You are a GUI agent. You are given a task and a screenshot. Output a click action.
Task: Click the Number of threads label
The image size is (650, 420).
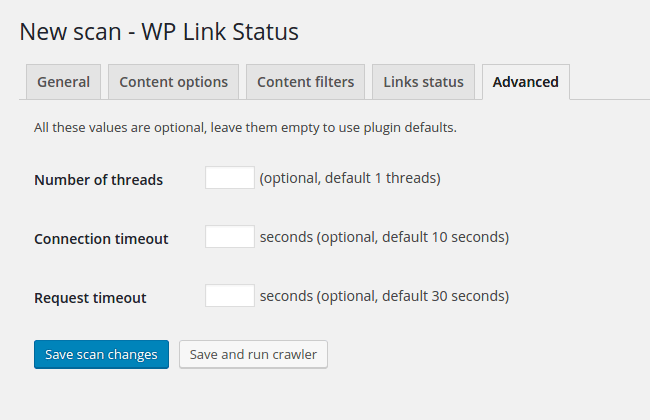[x=99, y=180]
